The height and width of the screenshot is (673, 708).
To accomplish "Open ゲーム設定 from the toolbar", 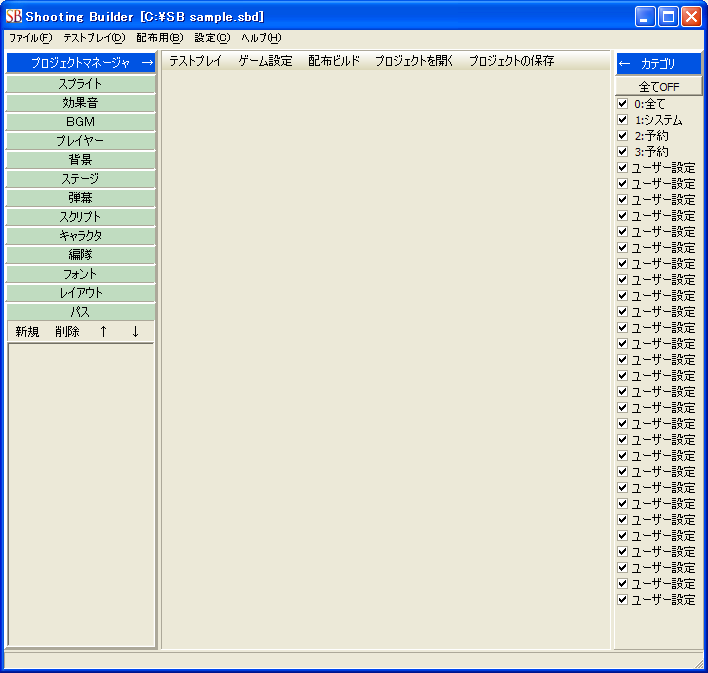I will [x=266, y=61].
